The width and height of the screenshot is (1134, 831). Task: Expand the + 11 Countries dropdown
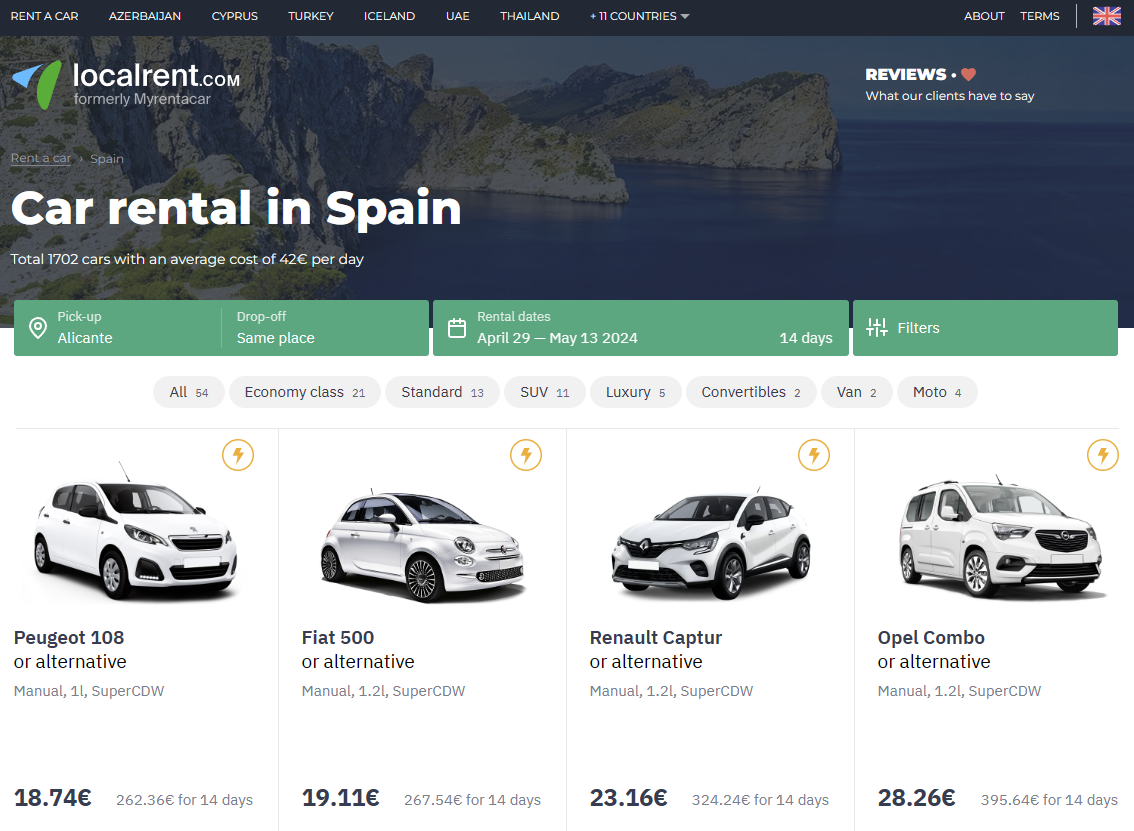click(x=639, y=16)
